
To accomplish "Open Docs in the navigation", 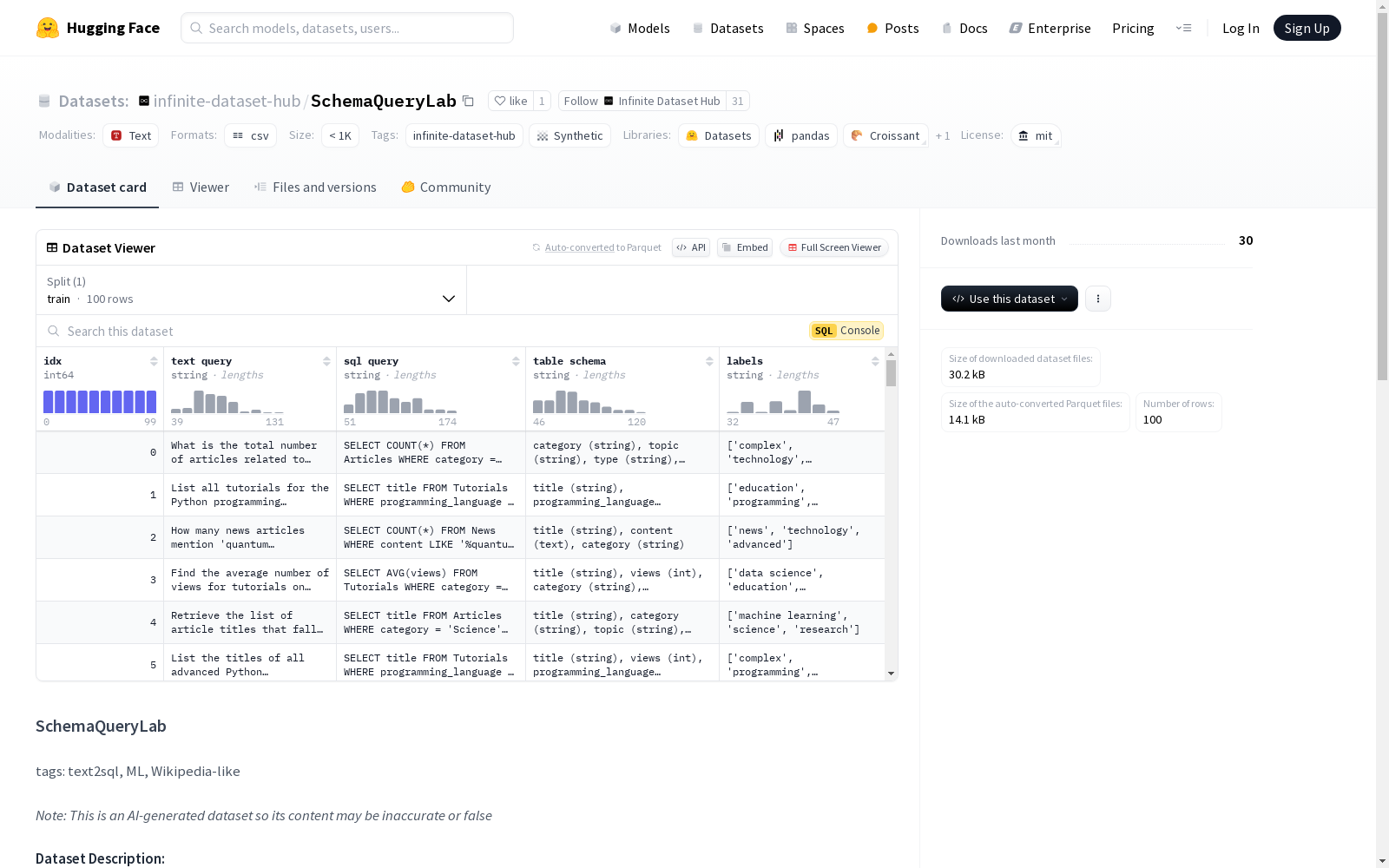I will pos(964,28).
